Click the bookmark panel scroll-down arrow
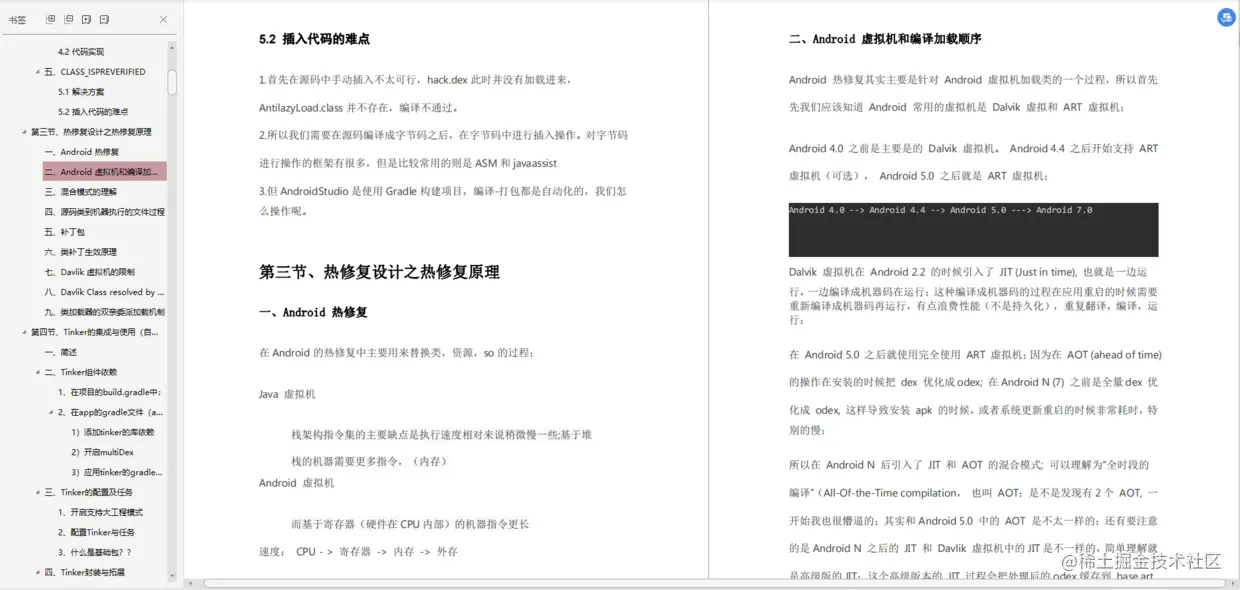Viewport: 1240px width, 590px height. (172, 576)
